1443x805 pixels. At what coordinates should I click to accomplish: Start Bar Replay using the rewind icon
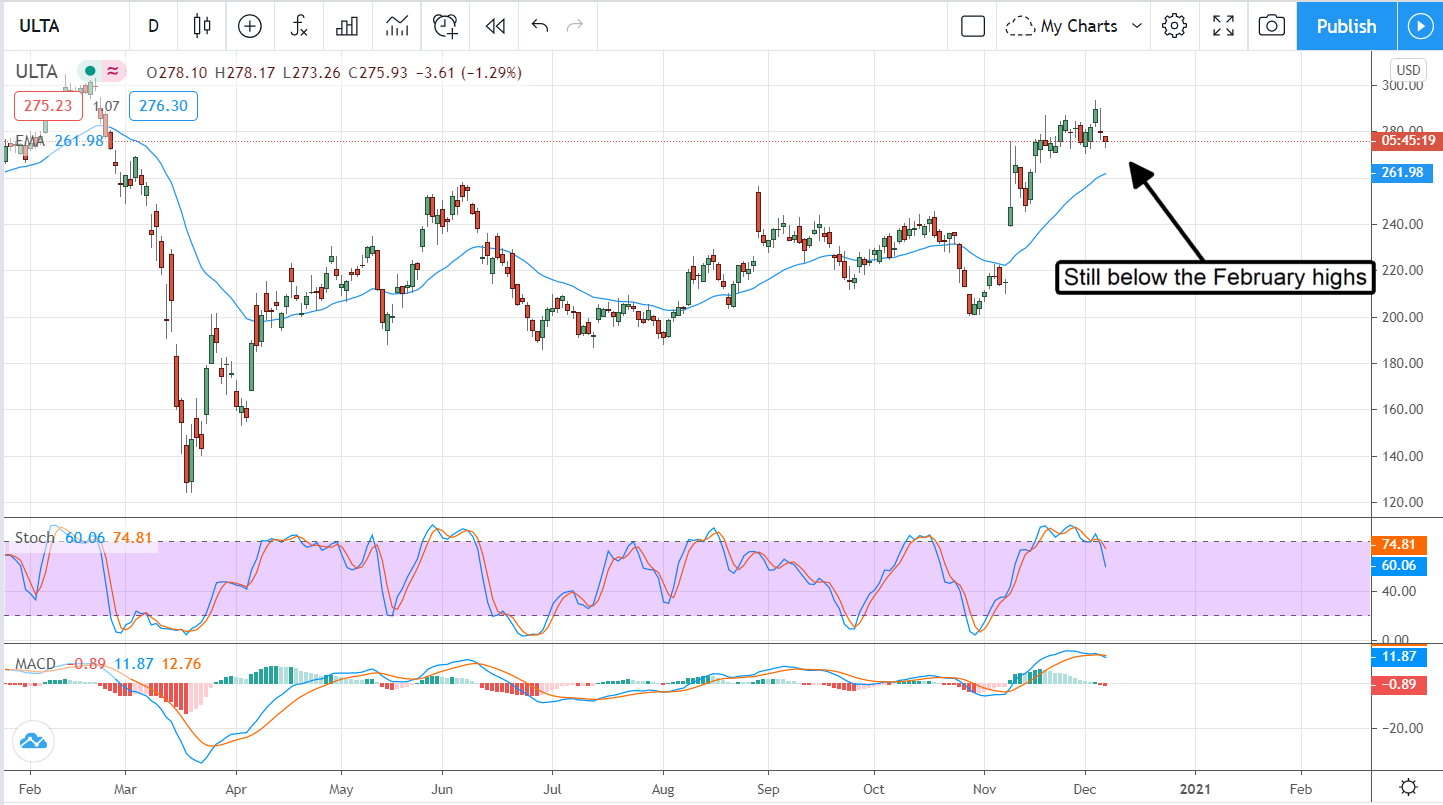coord(494,26)
